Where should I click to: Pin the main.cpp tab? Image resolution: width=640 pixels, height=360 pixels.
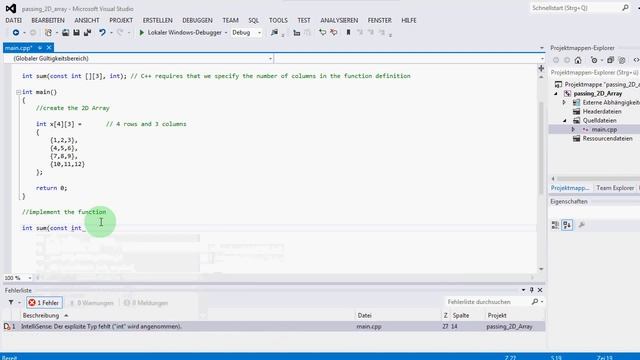tap(40, 48)
